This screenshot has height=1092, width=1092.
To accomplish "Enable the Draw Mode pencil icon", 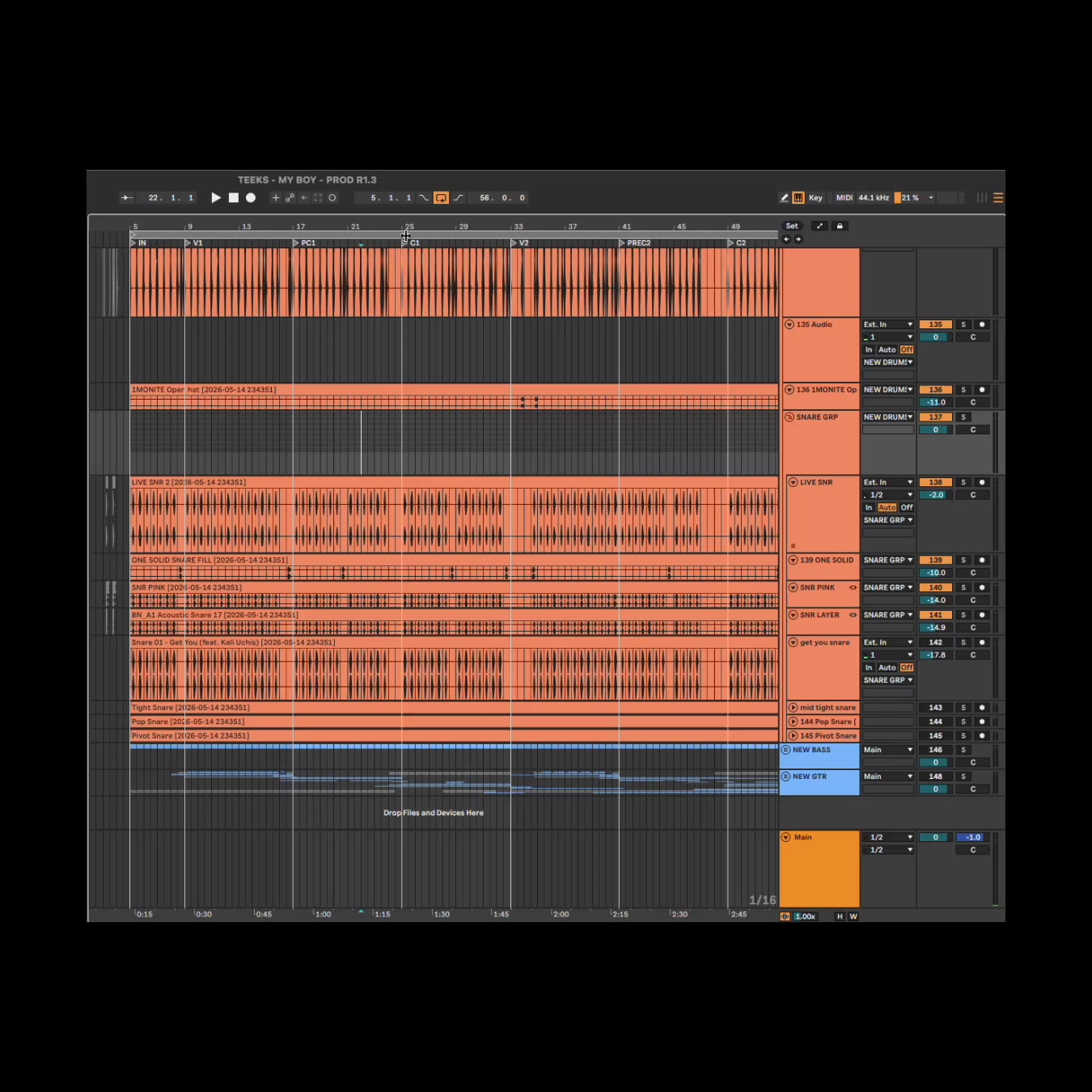I will [784, 197].
